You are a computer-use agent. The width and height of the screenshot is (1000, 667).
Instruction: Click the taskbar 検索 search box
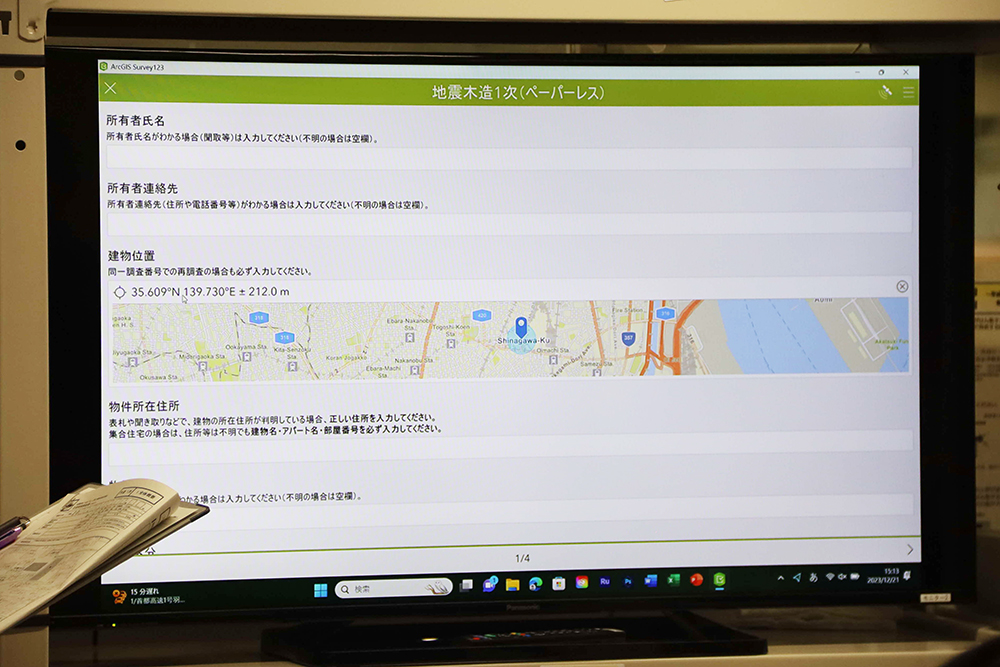pyautogui.click(x=393, y=588)
